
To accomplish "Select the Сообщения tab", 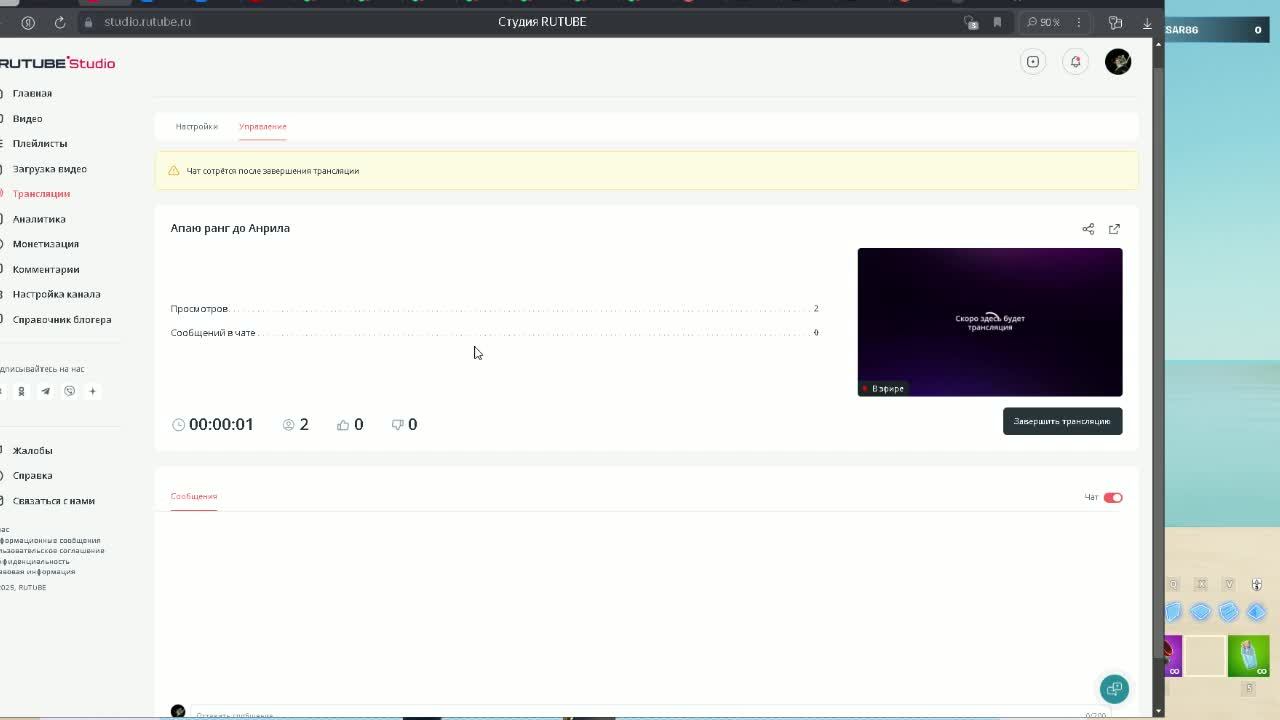I will pyautogui.click(x=194, y=496).
